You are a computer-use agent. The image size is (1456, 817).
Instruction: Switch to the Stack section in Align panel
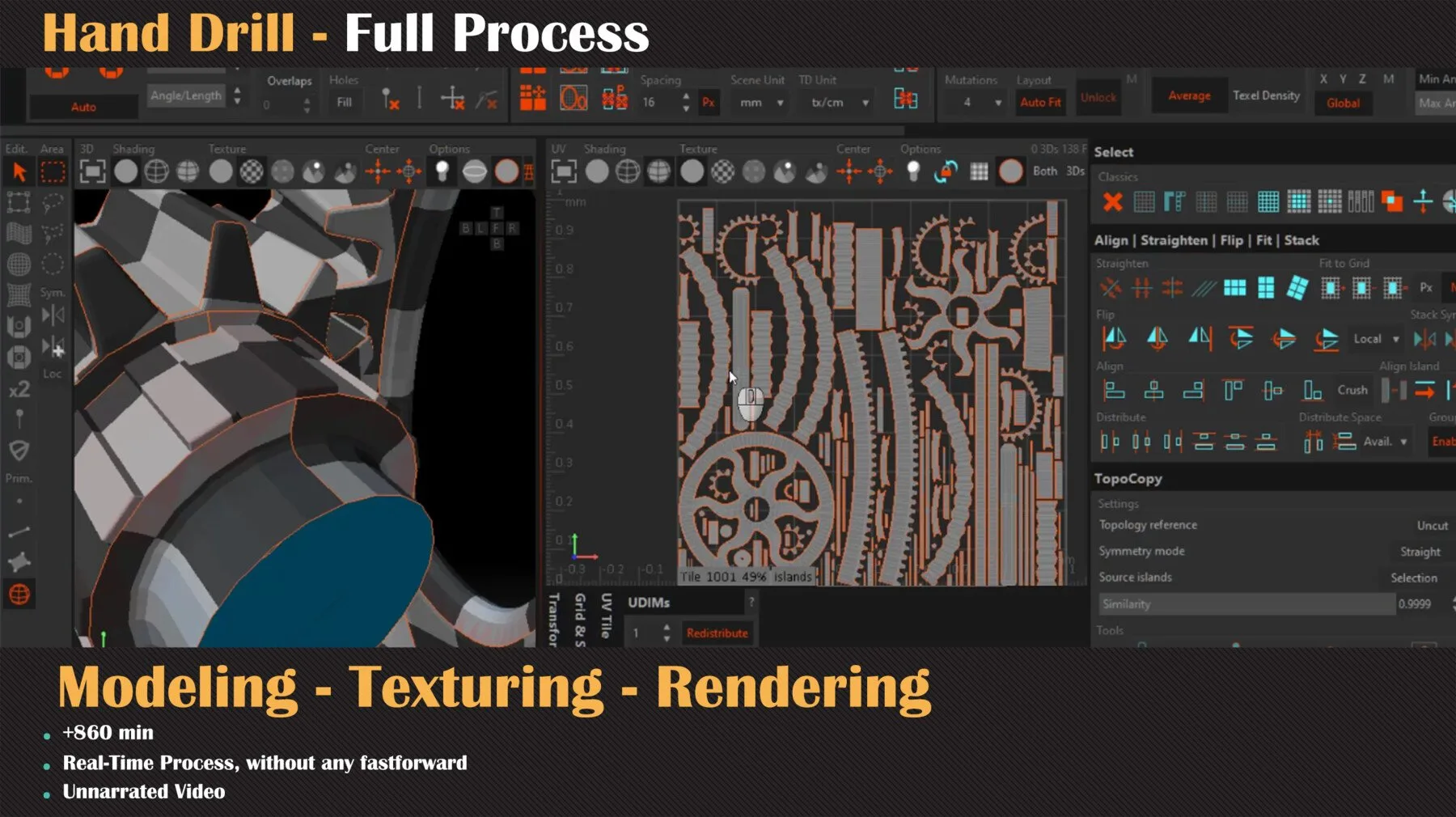(x=1303, y=240)
